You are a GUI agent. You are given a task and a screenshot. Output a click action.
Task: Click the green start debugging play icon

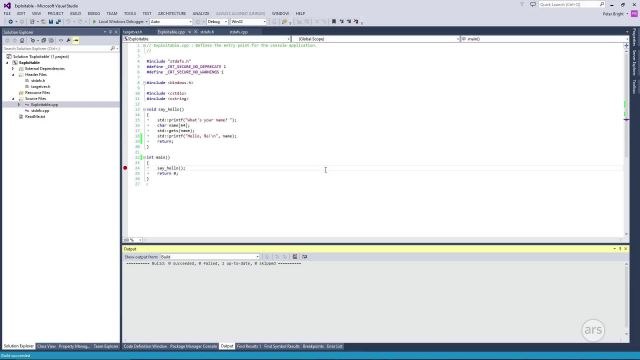(x=94, y=21)
